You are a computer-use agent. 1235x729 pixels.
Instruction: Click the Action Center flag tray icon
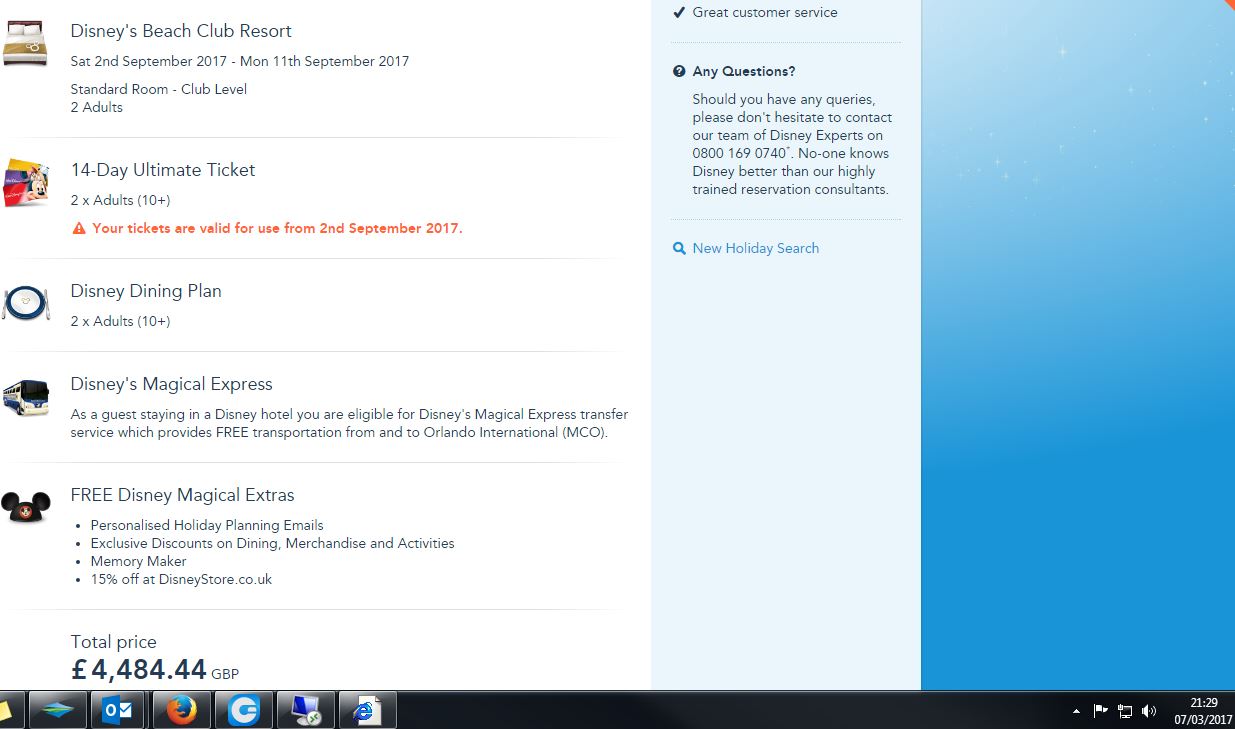click(1100, 711)
